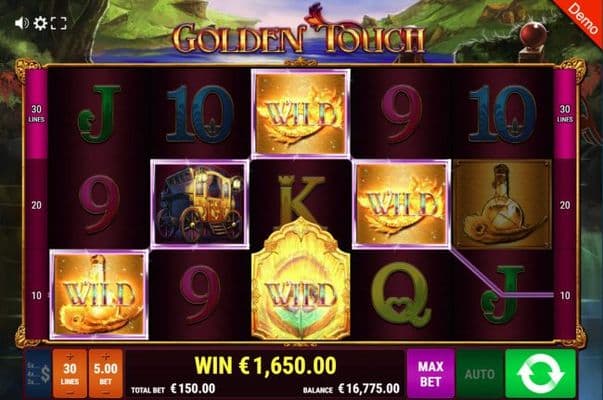Open the settings gear icon

coord(40,23)
